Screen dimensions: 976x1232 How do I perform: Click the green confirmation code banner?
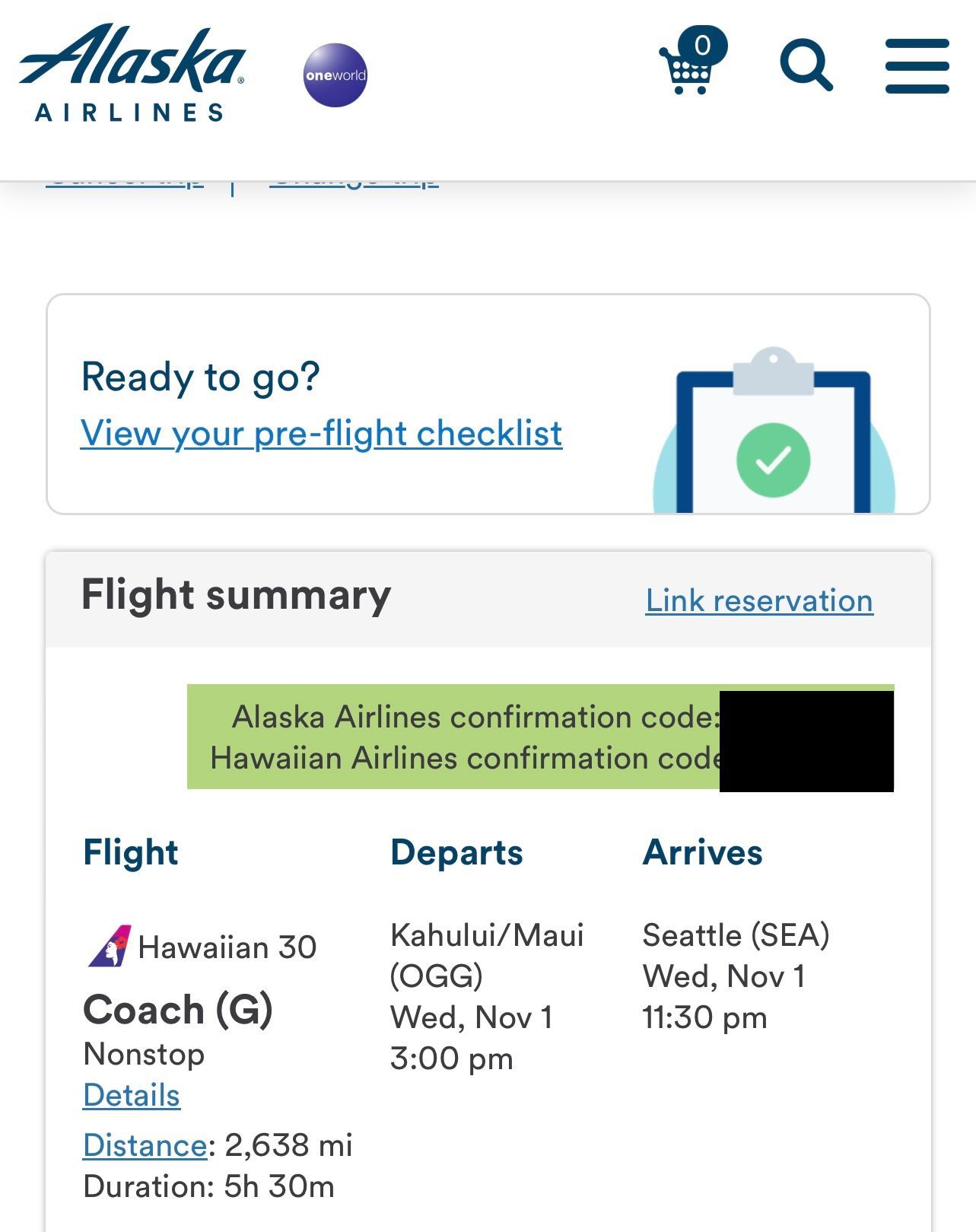[540, 737]
